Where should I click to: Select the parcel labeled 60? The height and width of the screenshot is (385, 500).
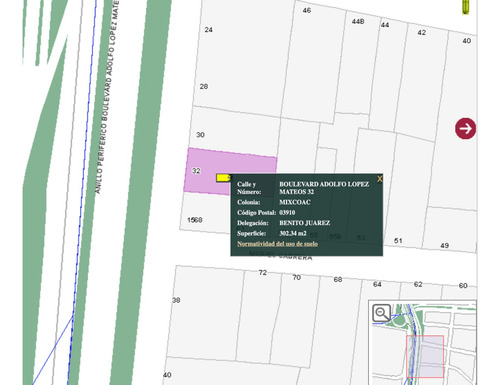click(463, 285)
